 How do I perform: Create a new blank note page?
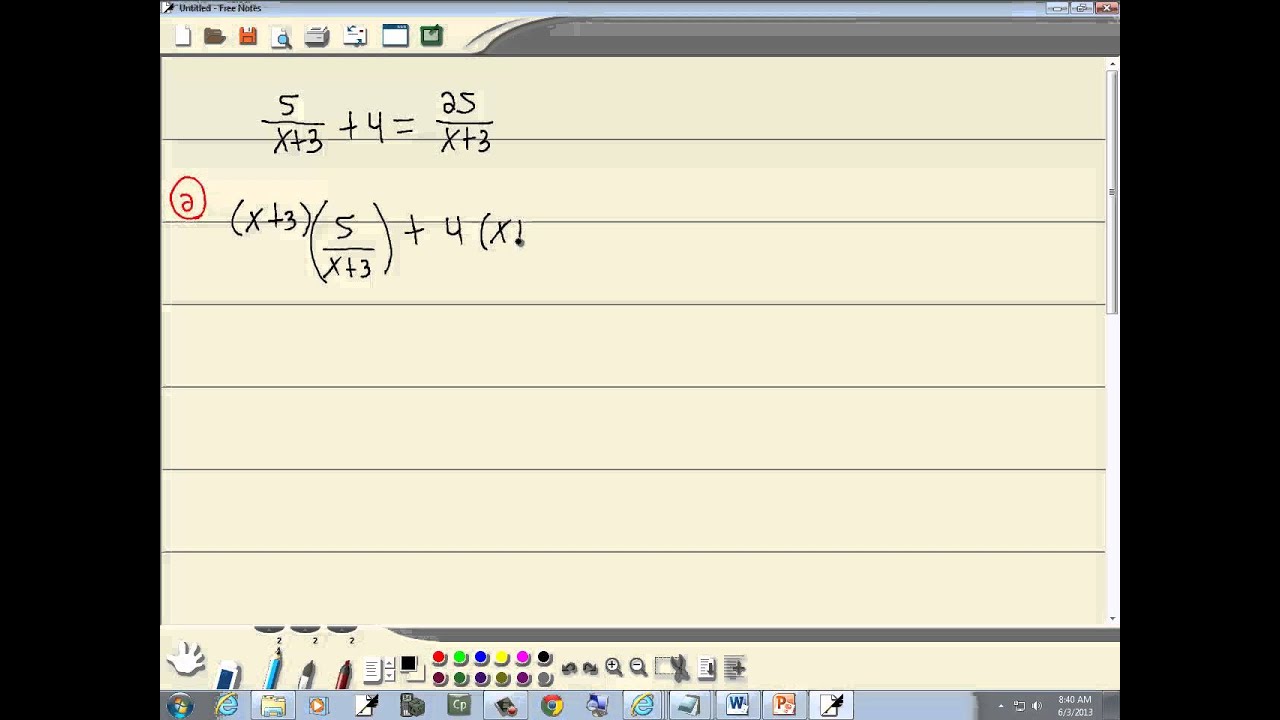point(182,36)
